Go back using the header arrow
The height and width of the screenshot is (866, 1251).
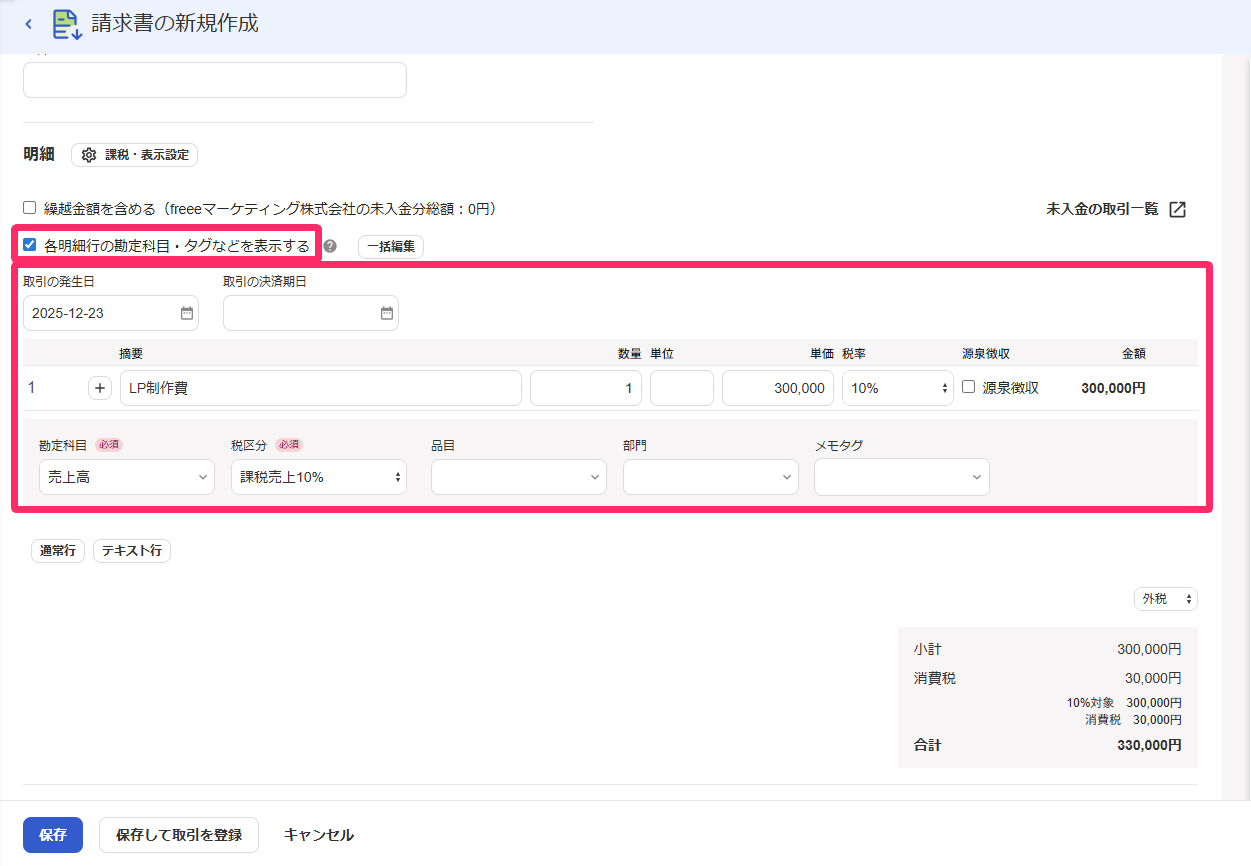[28, 24]
